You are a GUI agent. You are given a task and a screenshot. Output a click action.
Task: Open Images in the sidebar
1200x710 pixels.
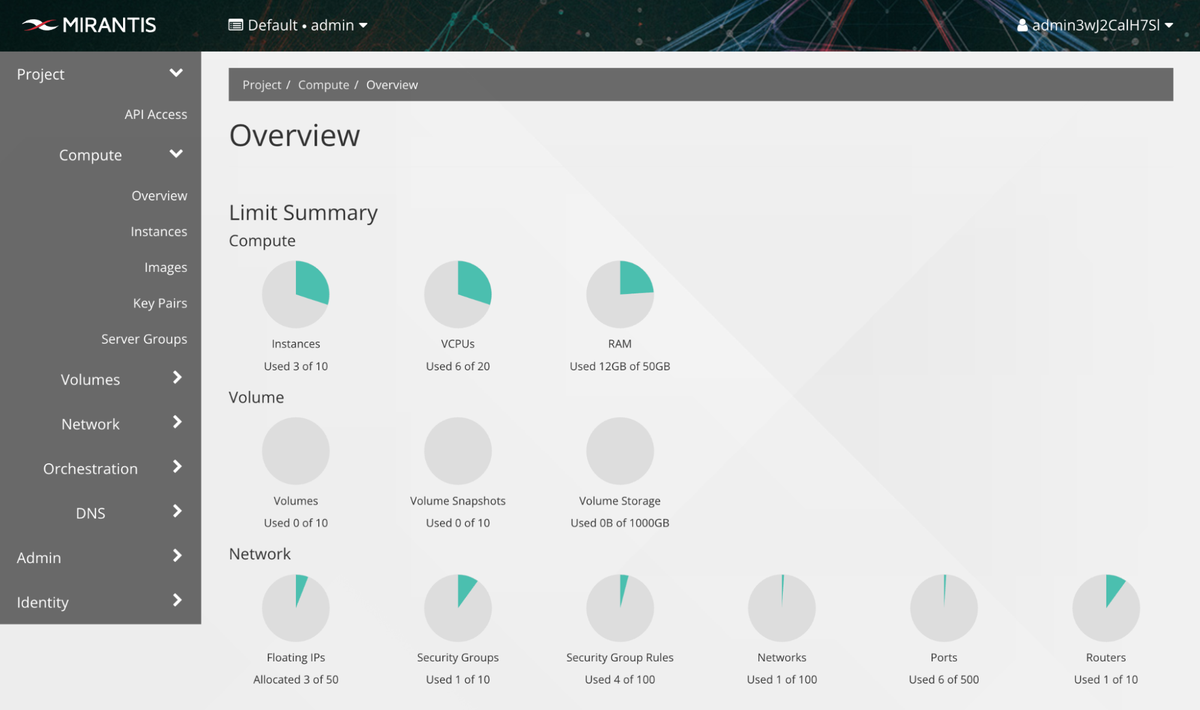[x=166, y=267]
